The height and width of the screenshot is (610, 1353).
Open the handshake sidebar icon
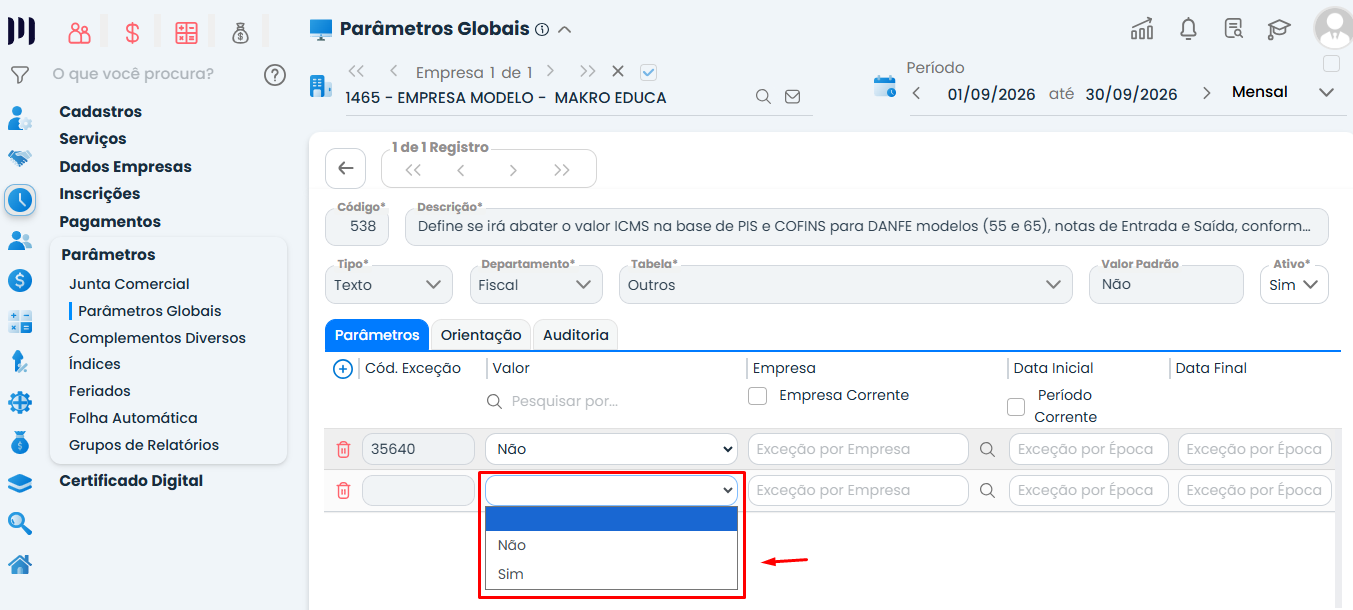pyautogui.click(x=19, y=158)
